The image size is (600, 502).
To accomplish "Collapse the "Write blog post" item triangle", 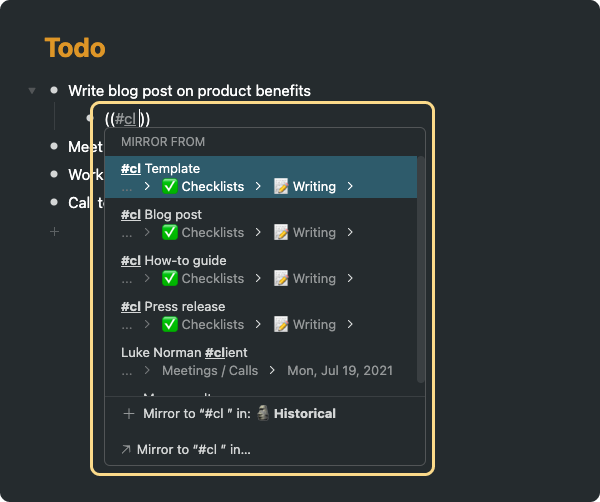I will (x=32, y=91).
